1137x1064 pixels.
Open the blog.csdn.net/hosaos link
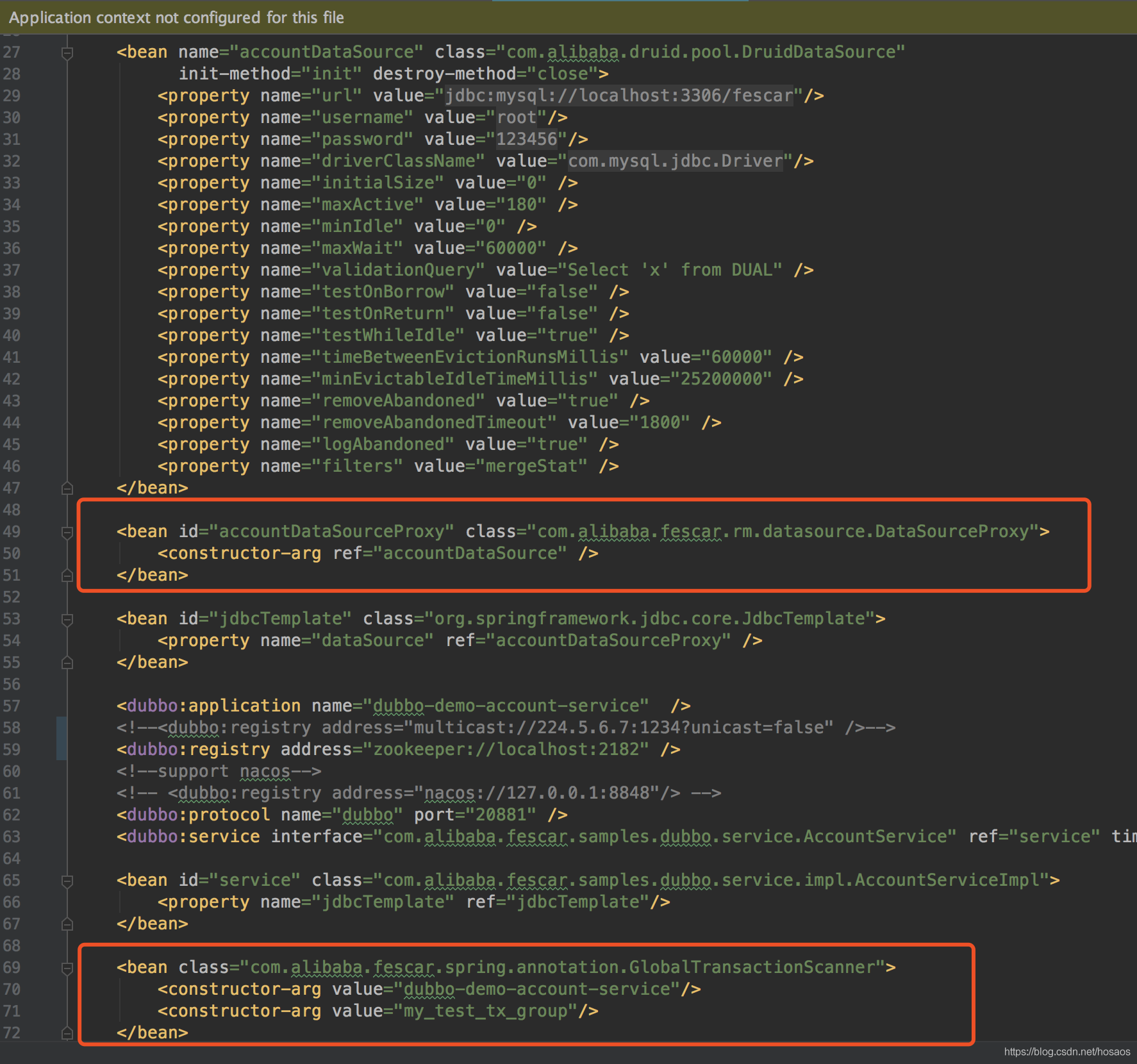coord(1066,1052)
